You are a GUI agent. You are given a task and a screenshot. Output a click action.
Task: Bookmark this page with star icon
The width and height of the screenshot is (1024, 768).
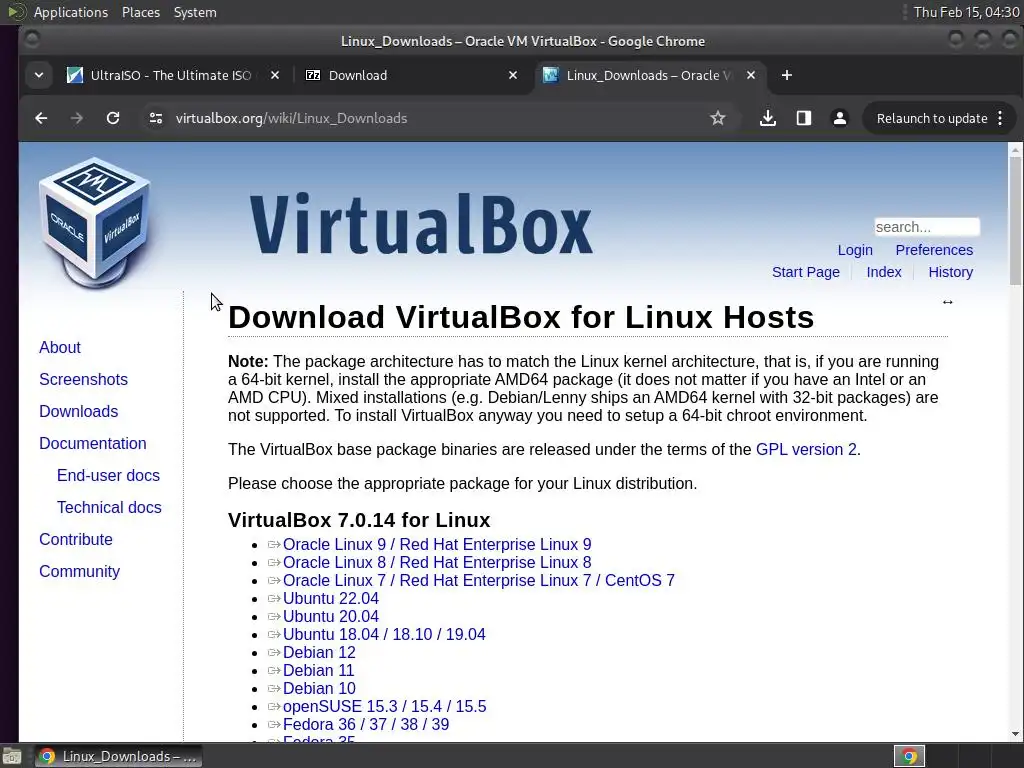(x=718, y=118)
